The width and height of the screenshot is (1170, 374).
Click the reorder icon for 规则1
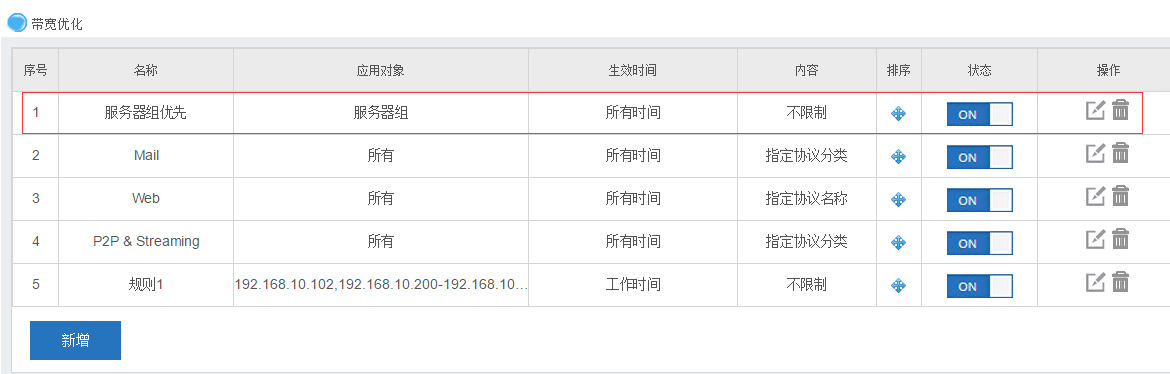898,286
